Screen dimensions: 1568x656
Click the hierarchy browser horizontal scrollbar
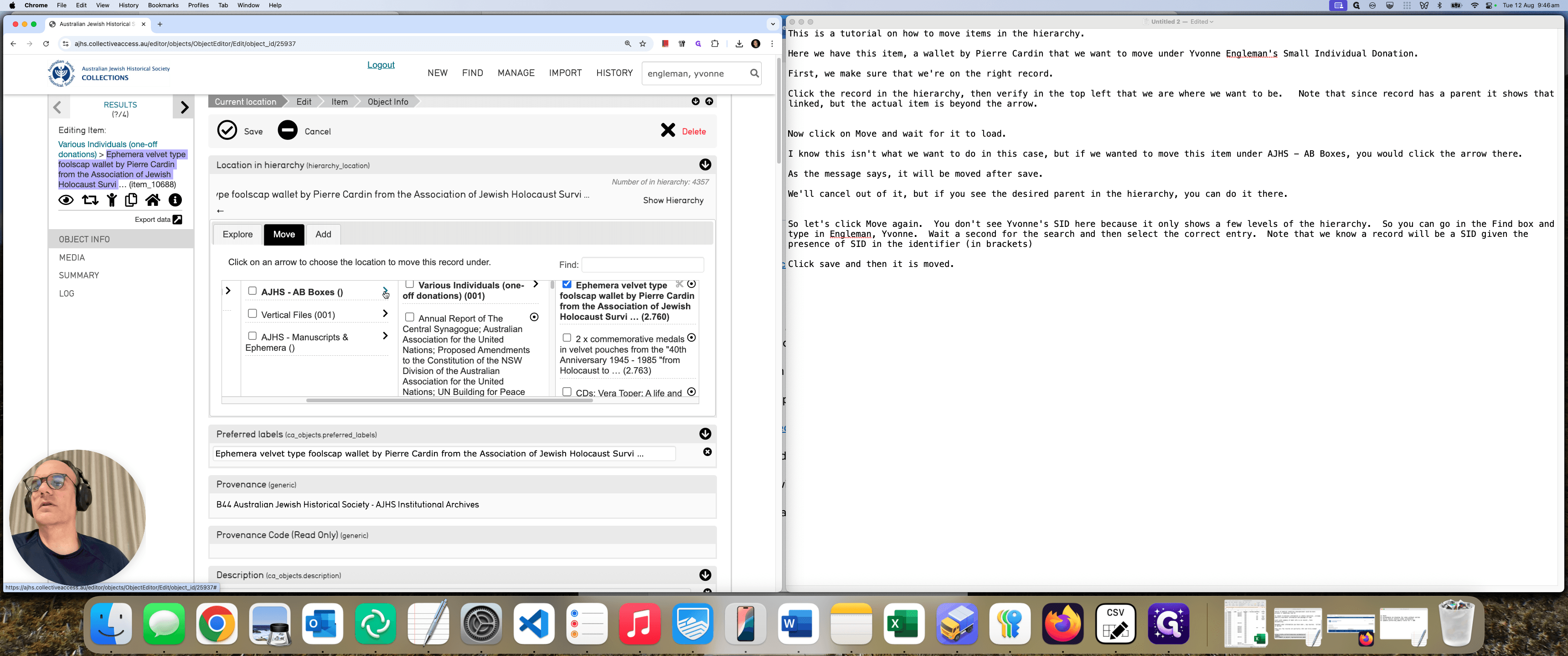pos(449,400)
